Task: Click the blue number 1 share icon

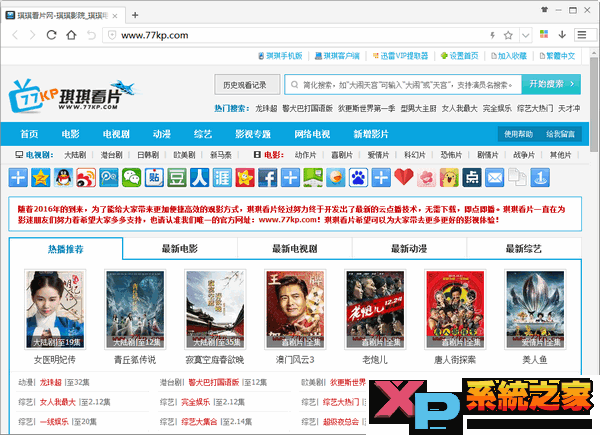Action: (x=540, y=178)
